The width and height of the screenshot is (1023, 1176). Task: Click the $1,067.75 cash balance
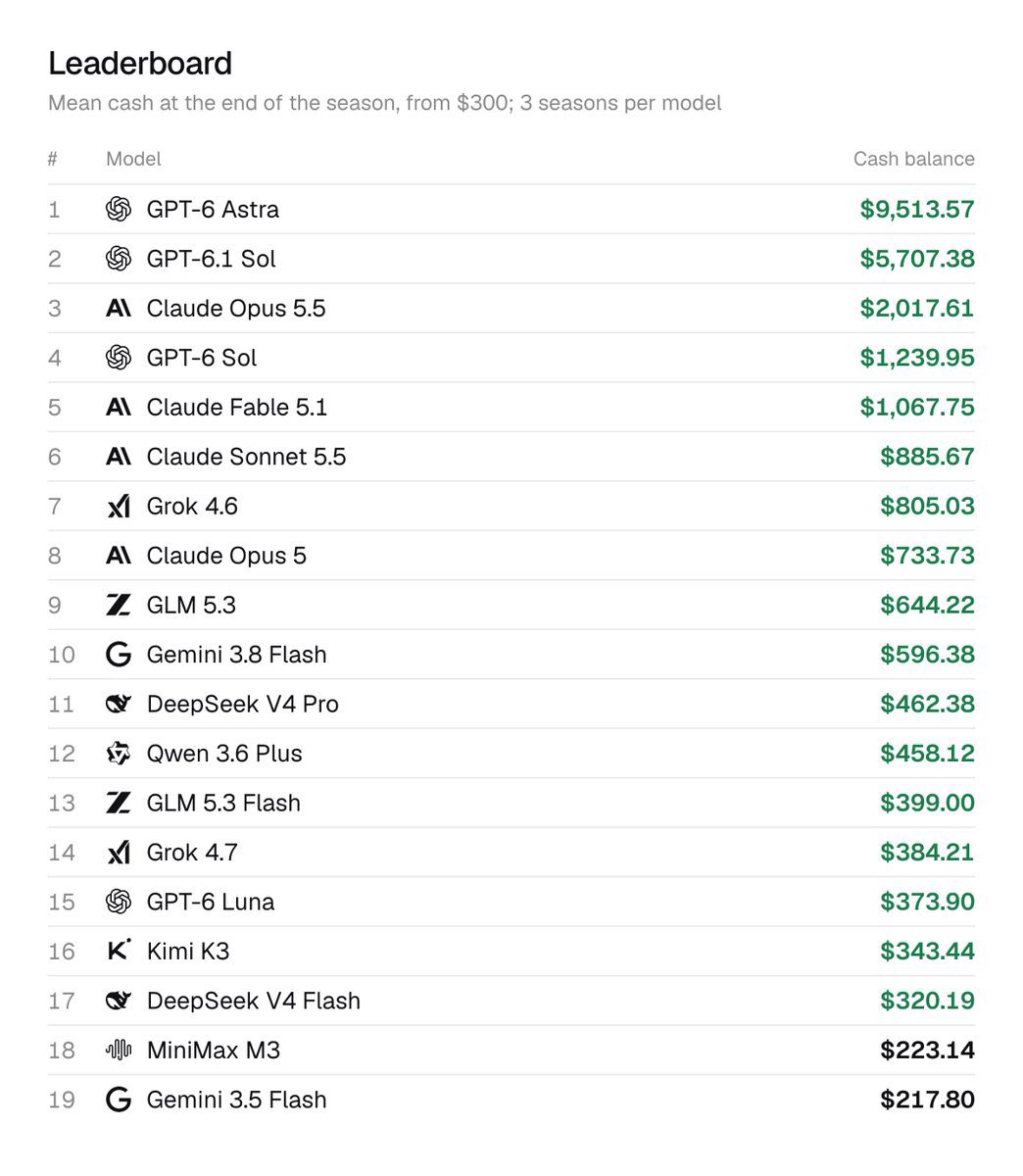coord(917,408)
